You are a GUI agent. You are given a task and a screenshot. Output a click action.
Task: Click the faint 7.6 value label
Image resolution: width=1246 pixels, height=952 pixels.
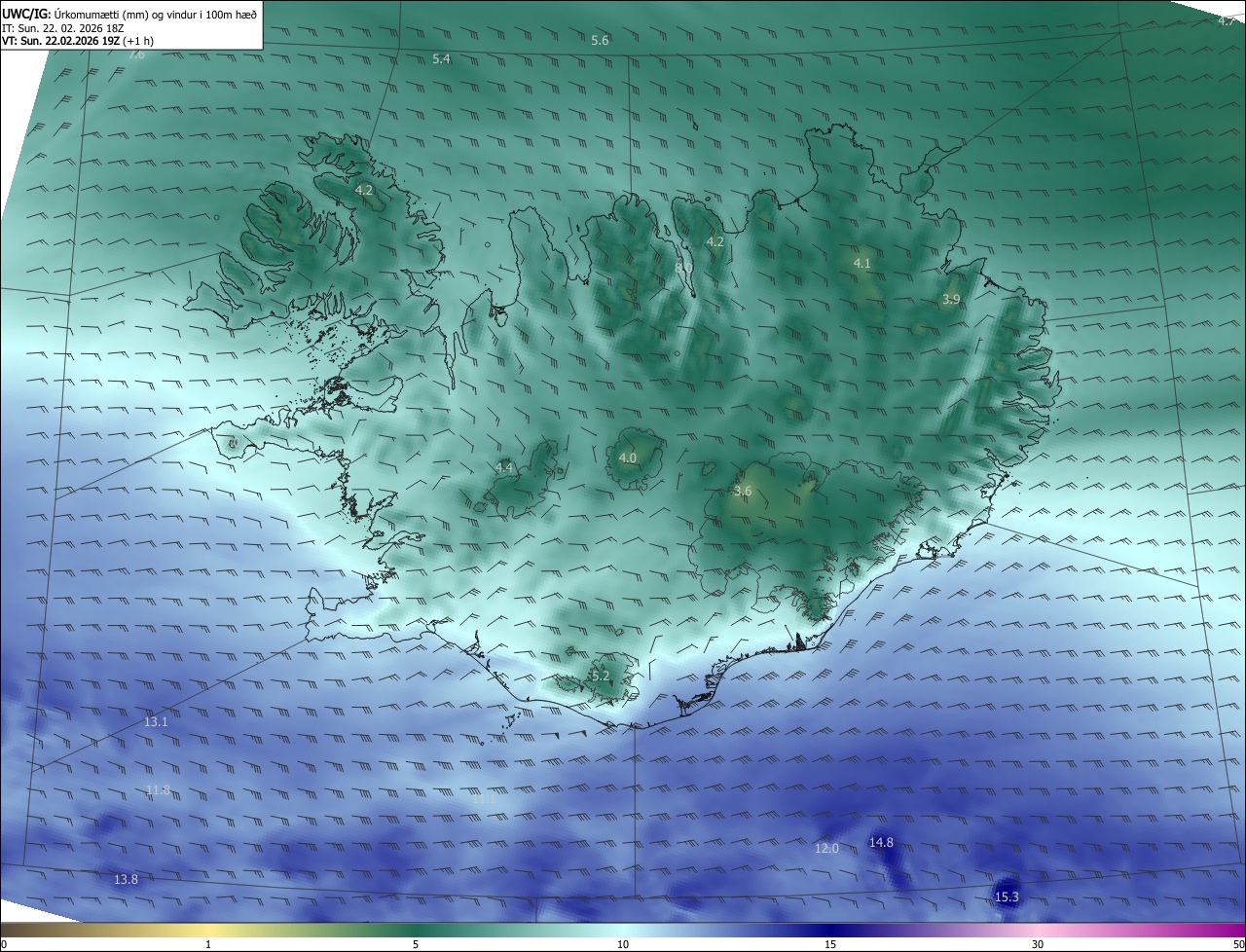[x=136, y=55]
